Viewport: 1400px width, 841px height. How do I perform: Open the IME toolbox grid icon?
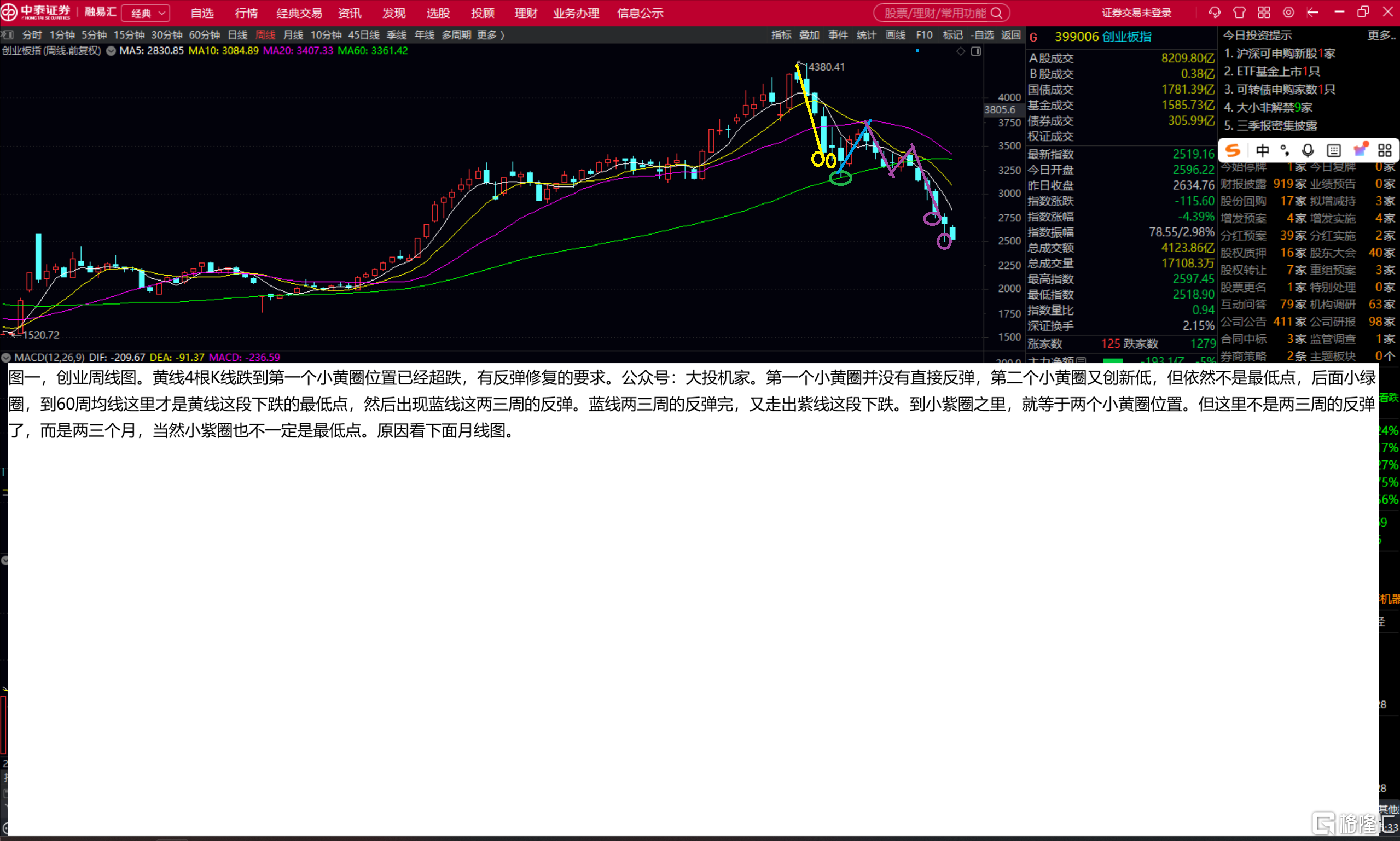pyautogui.click(x=1385, y=150)
